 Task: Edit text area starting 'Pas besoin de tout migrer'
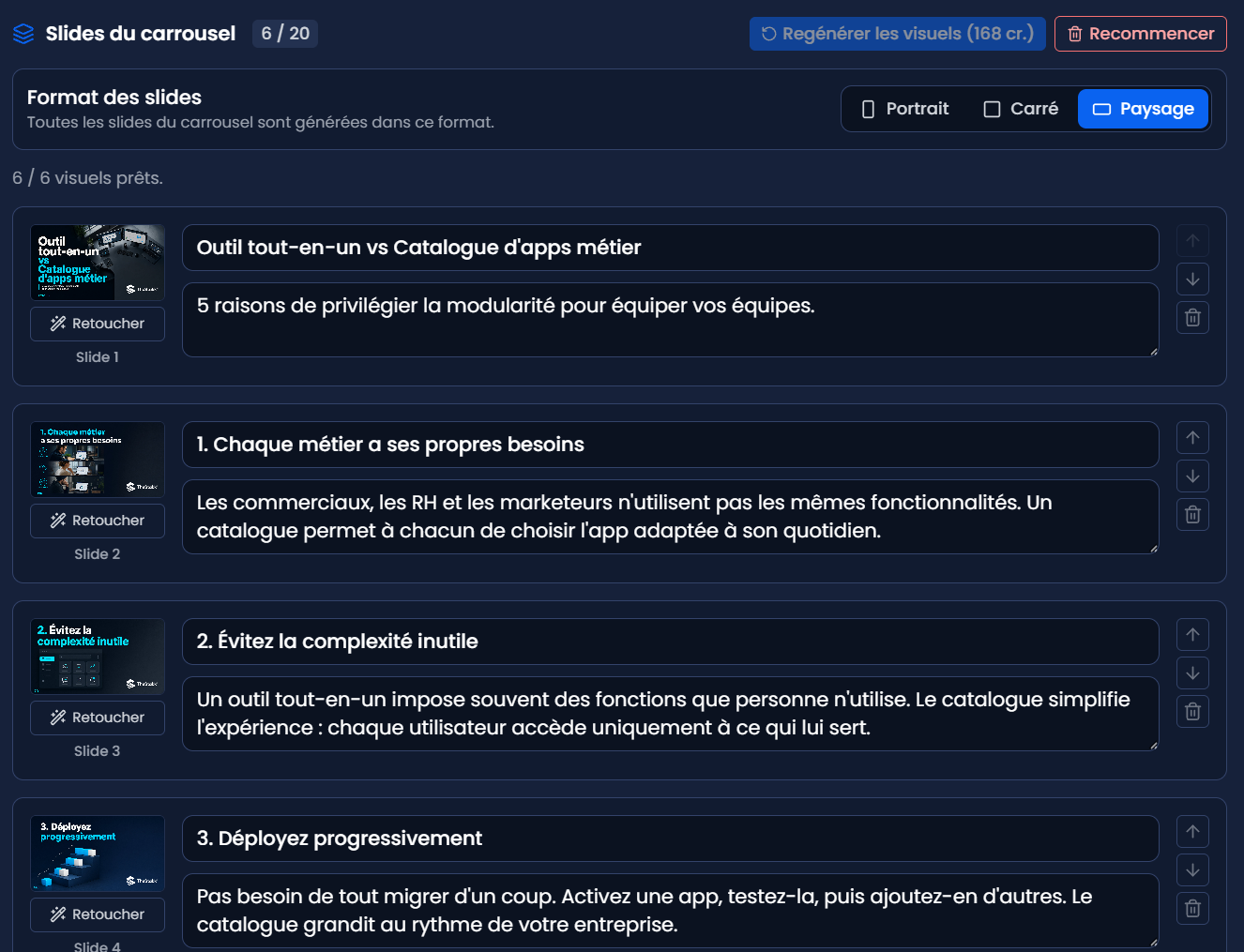671,911
